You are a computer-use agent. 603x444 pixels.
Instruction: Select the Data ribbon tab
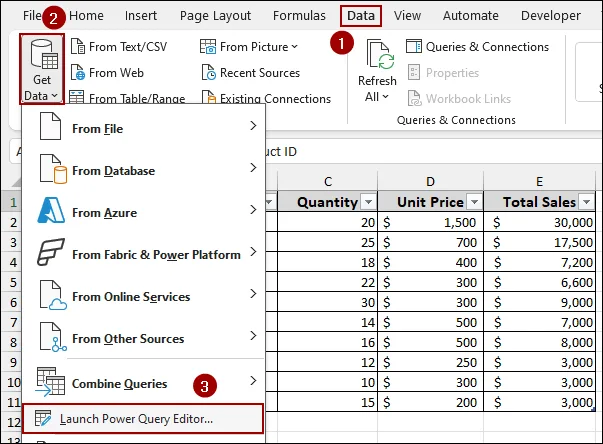click(361, 16)
